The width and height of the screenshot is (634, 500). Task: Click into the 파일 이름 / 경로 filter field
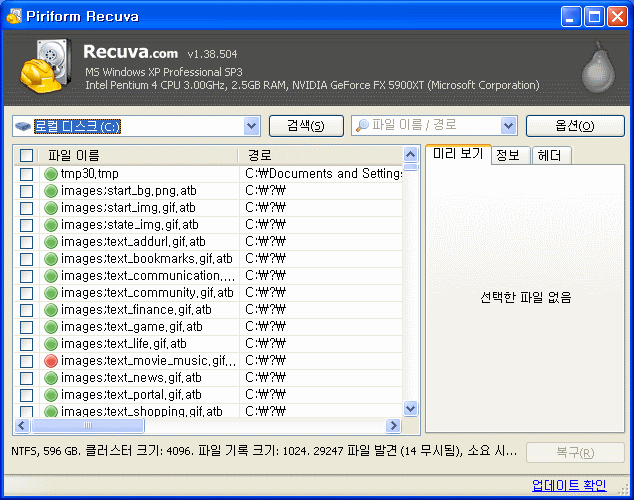click(434, 126)
